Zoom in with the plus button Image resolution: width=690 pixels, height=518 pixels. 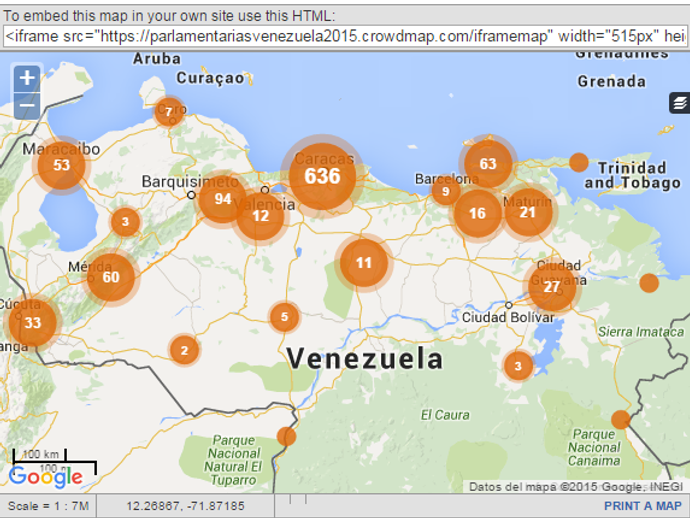27,78
